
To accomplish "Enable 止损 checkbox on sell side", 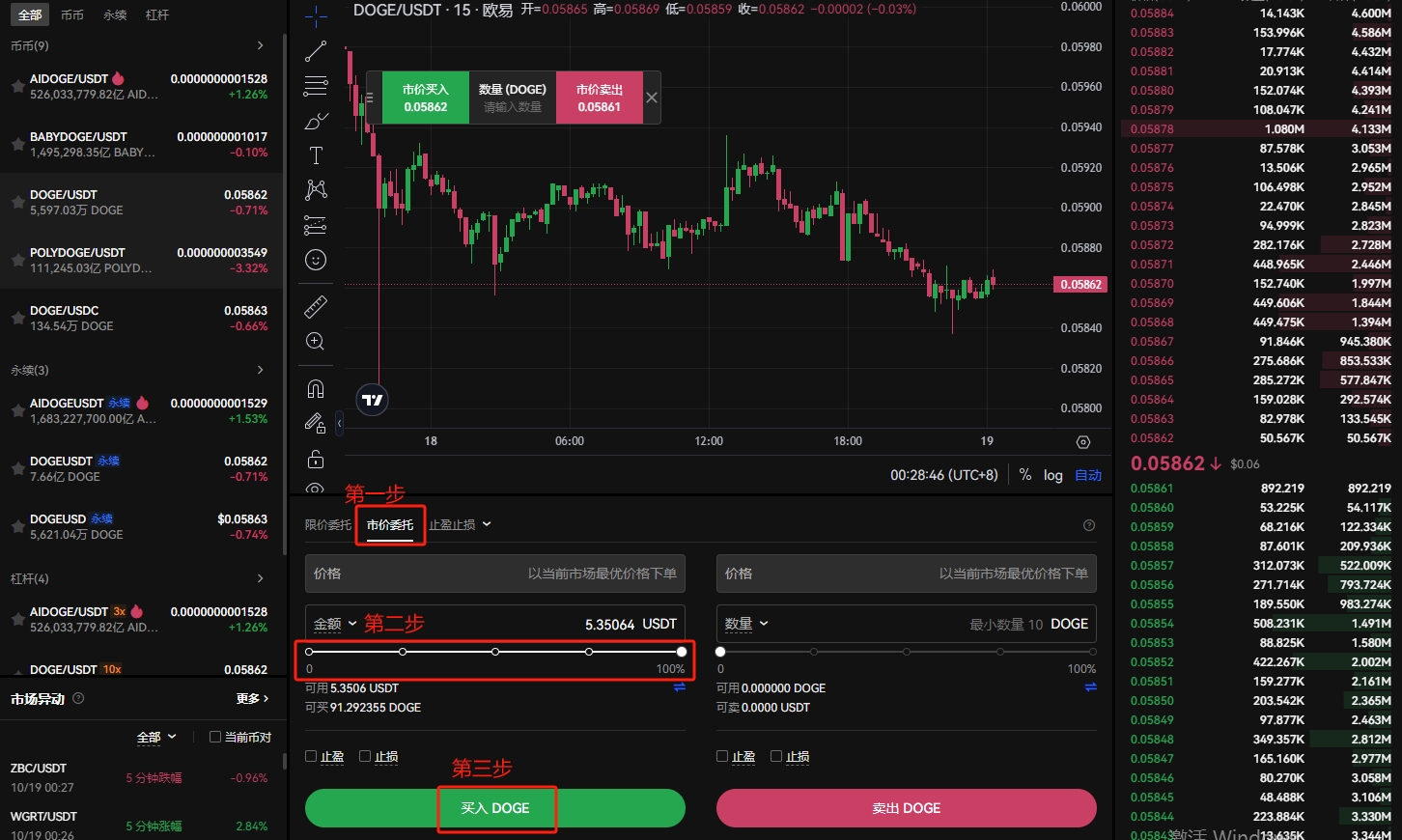I will pyautogui.click(x=776, y=756).
